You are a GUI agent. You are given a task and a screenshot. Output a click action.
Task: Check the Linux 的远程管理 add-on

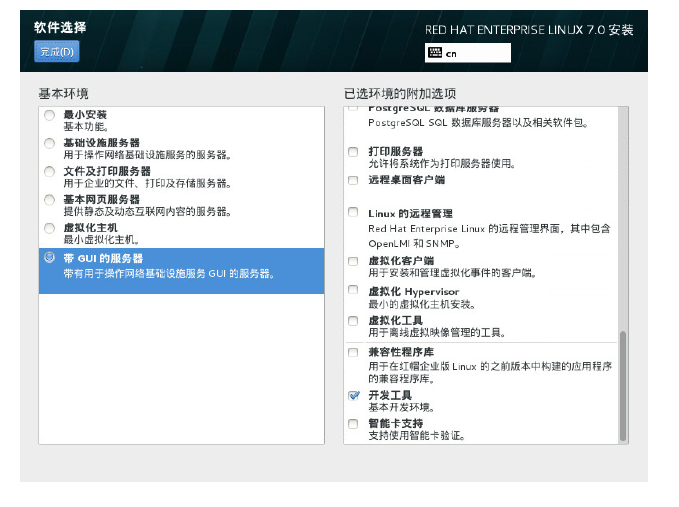point(353,212)
